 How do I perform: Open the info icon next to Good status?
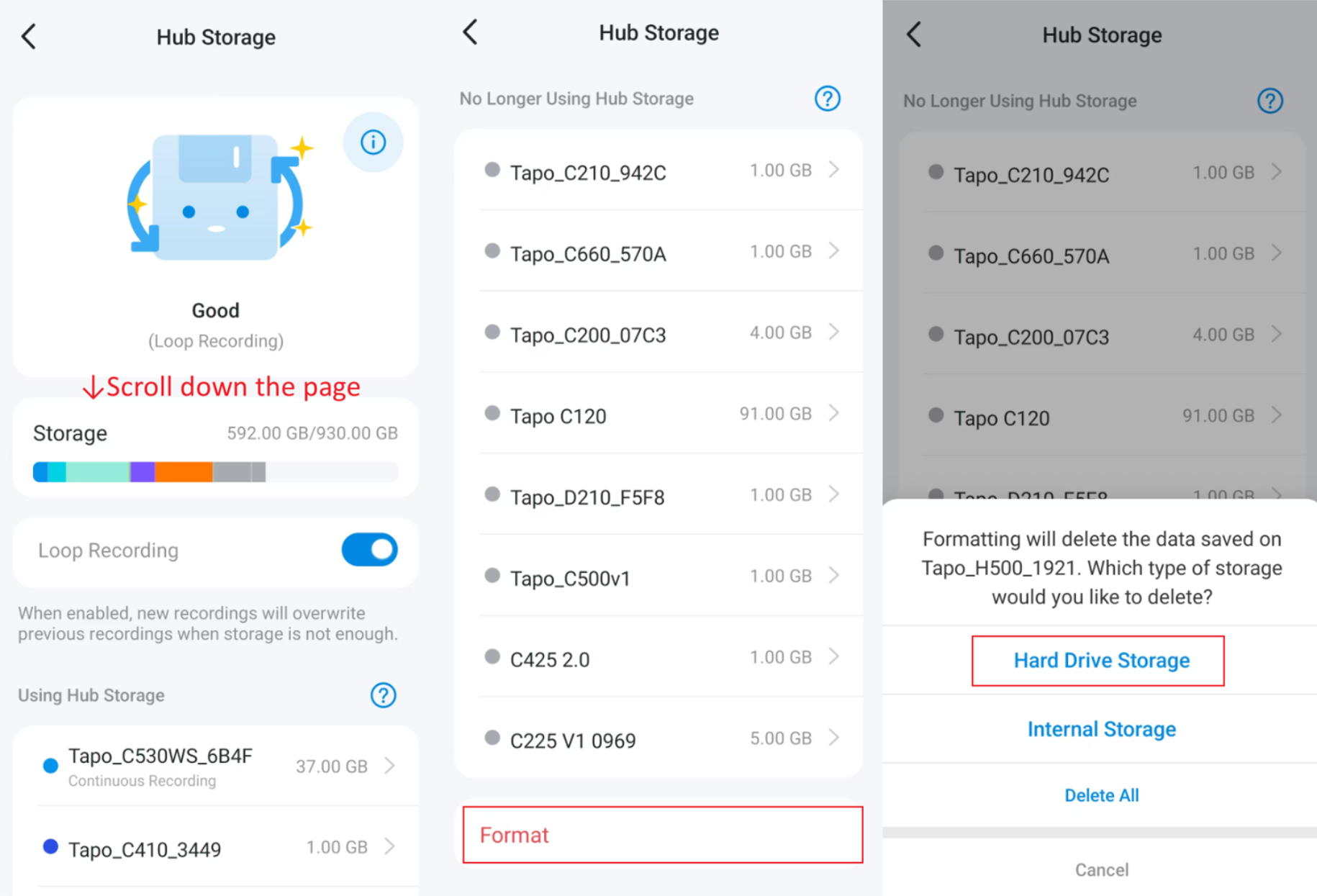pyautogui.click(x=372, y=142)
